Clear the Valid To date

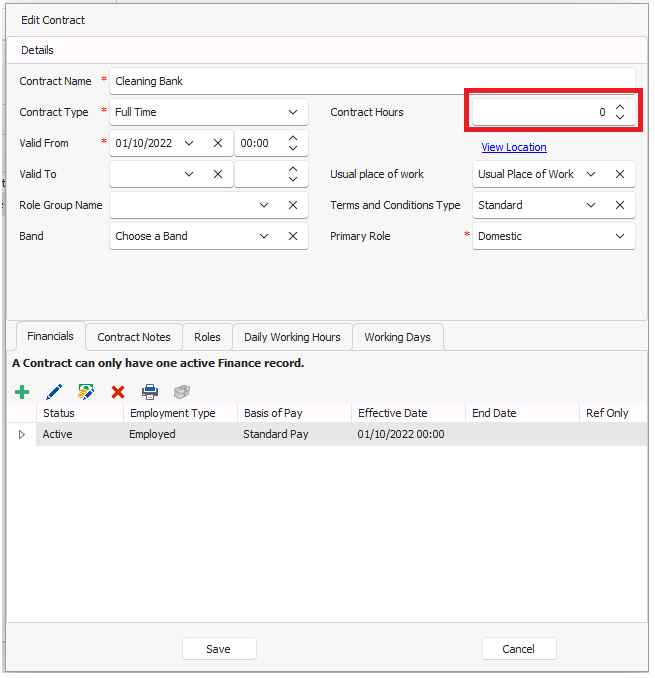click(218, 174)
